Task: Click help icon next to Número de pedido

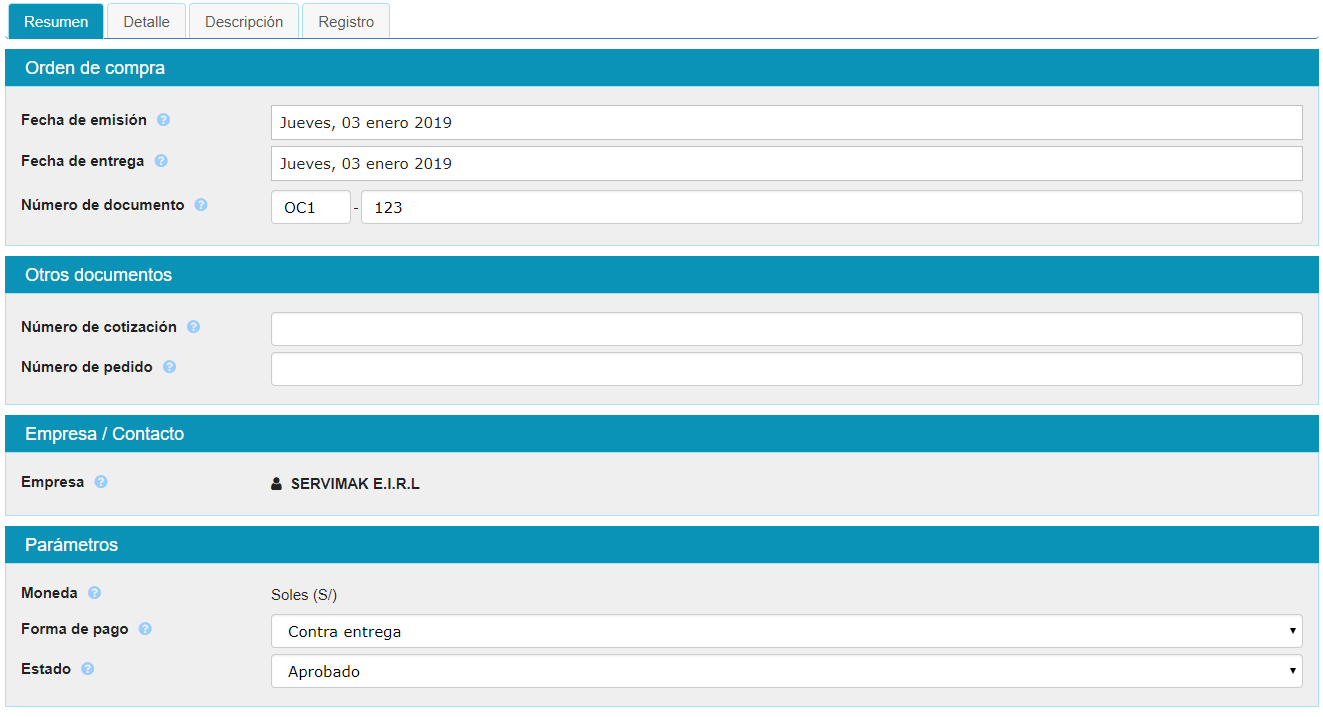Action: tap(170, 367)
